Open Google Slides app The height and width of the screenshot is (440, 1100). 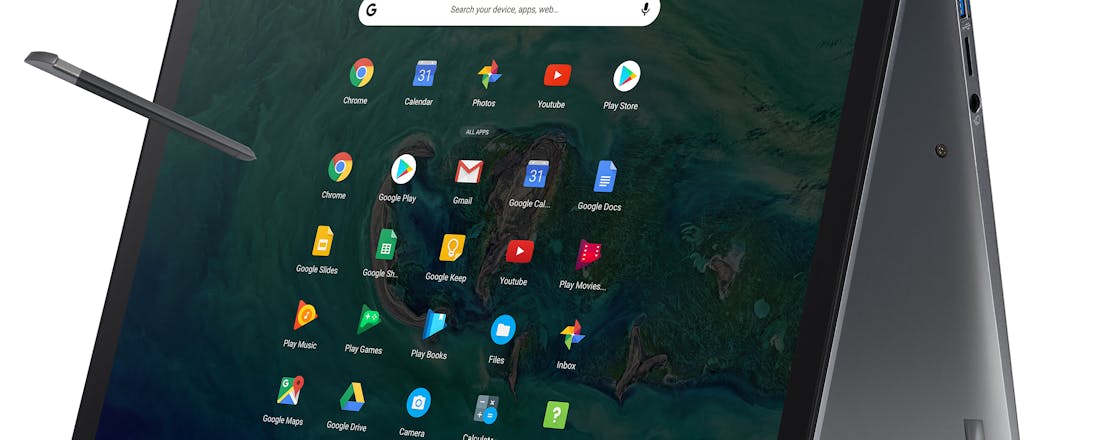pos(322,242)
